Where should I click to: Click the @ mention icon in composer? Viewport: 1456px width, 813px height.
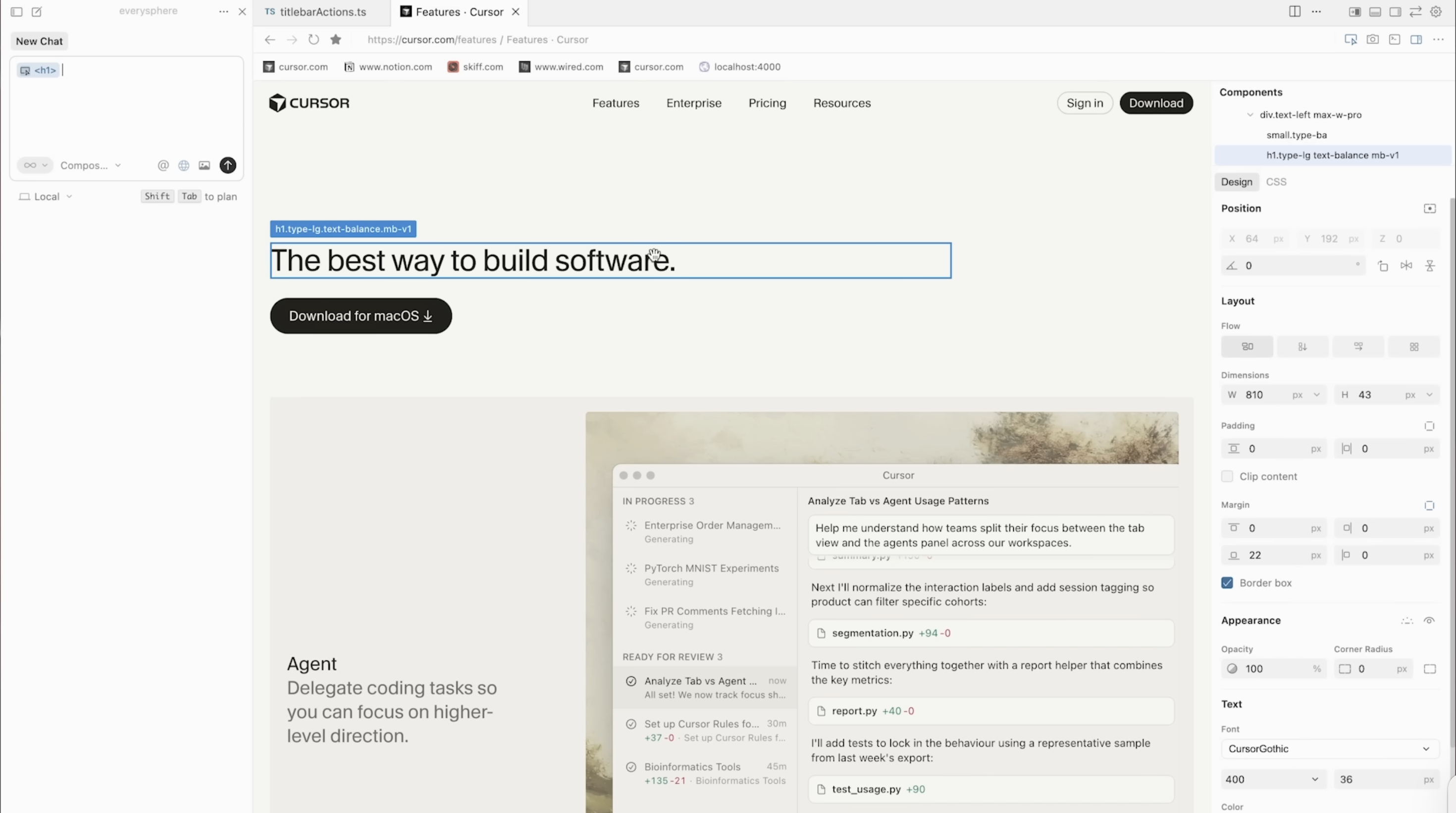[163, 165]
